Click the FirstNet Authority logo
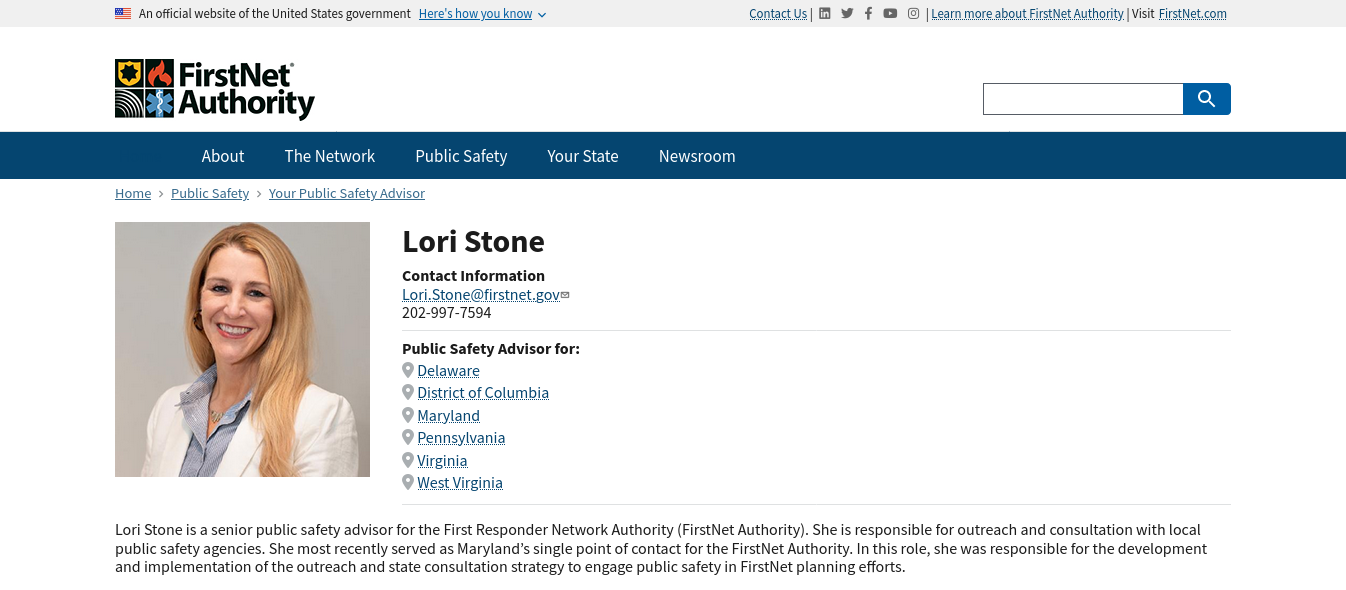This screenshot has height=590, width=1346. coord(215,89)
